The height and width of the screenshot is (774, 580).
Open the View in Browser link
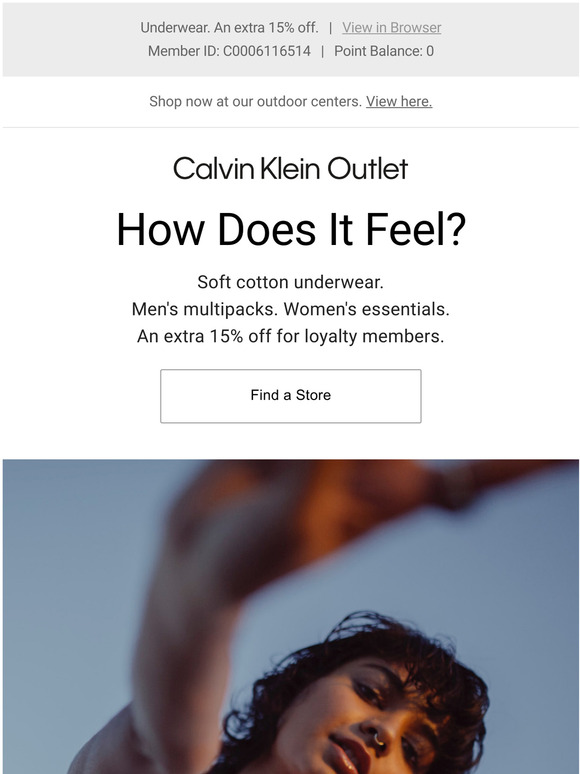tap(391, 28)
